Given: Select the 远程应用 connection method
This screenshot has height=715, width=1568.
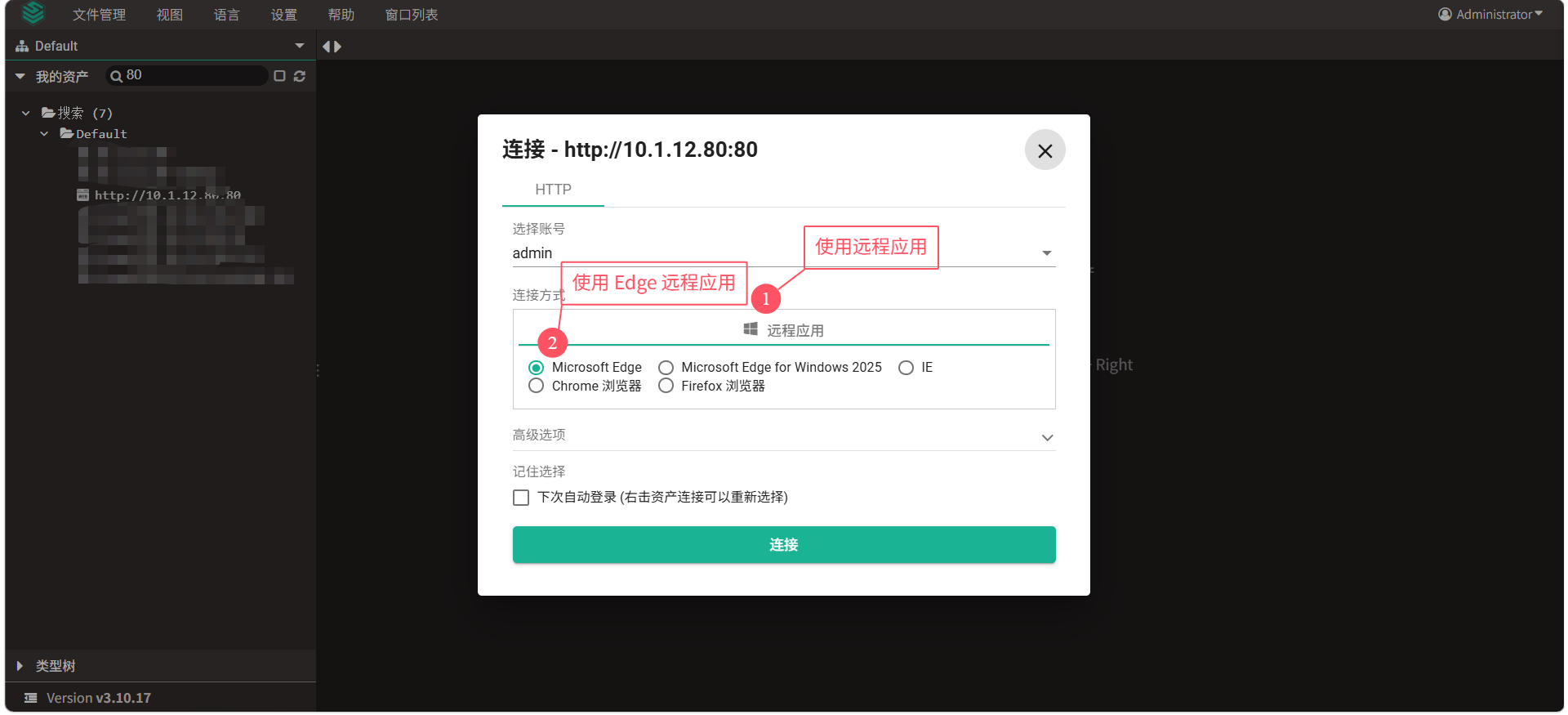Looking at the screenshot, I should click(783, 330).
